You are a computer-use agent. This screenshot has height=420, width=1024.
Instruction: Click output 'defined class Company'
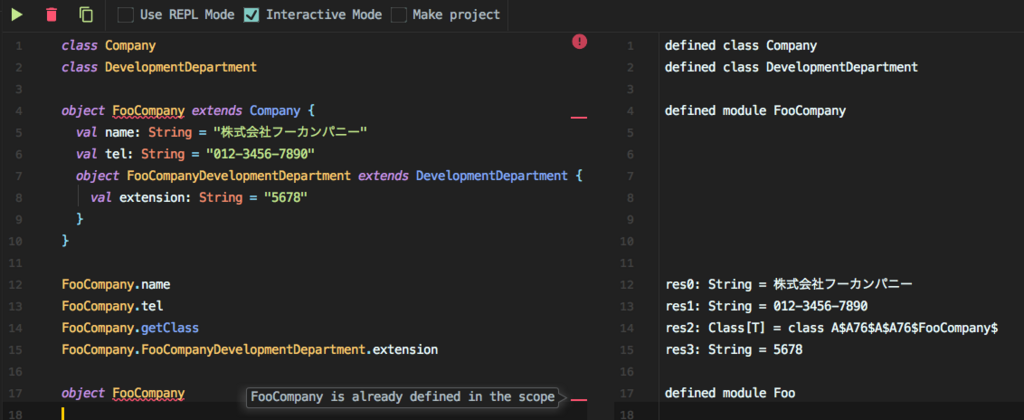coord(741,46)
